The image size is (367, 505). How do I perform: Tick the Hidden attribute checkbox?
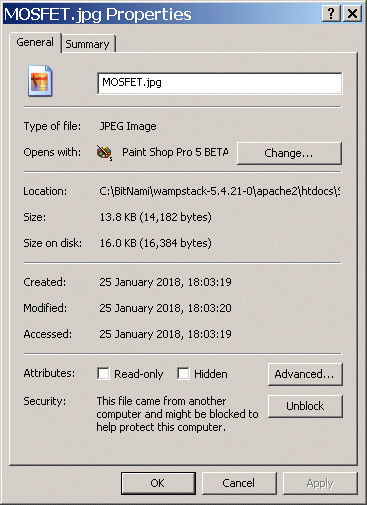click(x=183, y=374)
